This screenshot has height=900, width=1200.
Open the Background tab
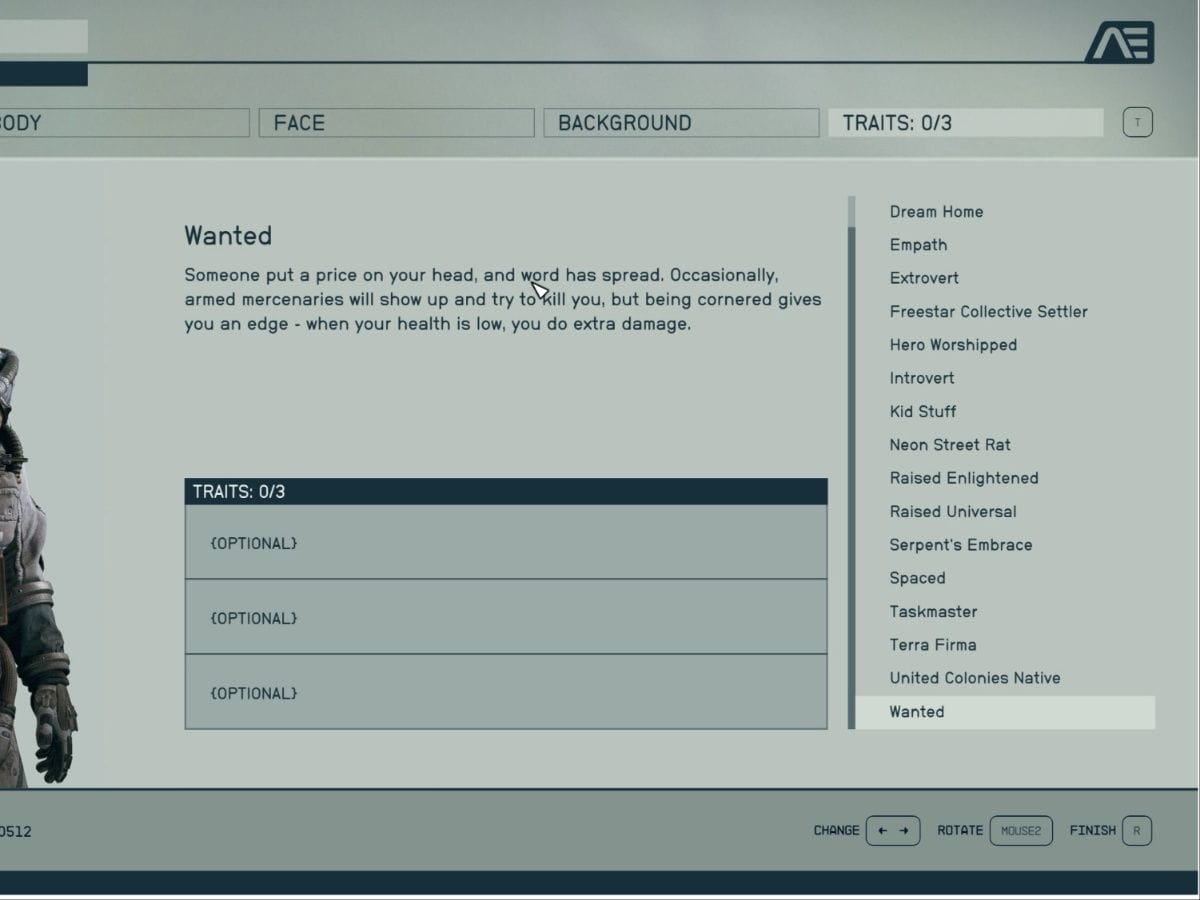(x=681, y=123)
